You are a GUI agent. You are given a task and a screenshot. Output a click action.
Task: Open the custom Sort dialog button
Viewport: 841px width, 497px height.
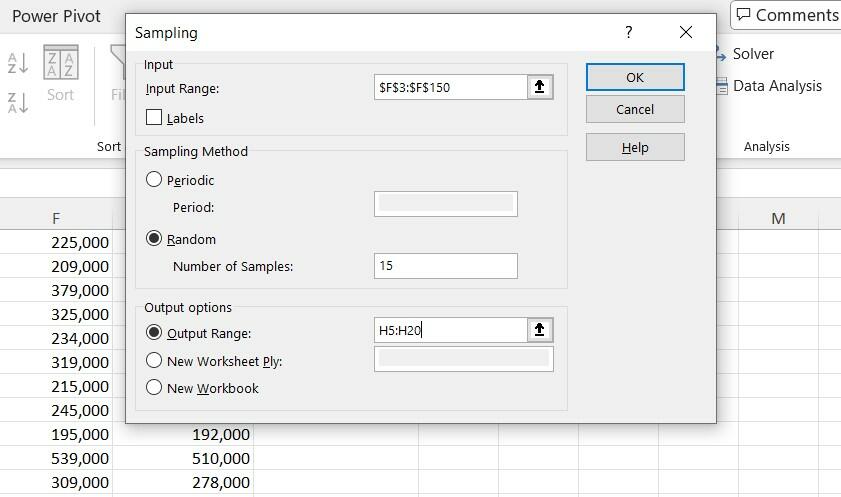click(61, 75)
